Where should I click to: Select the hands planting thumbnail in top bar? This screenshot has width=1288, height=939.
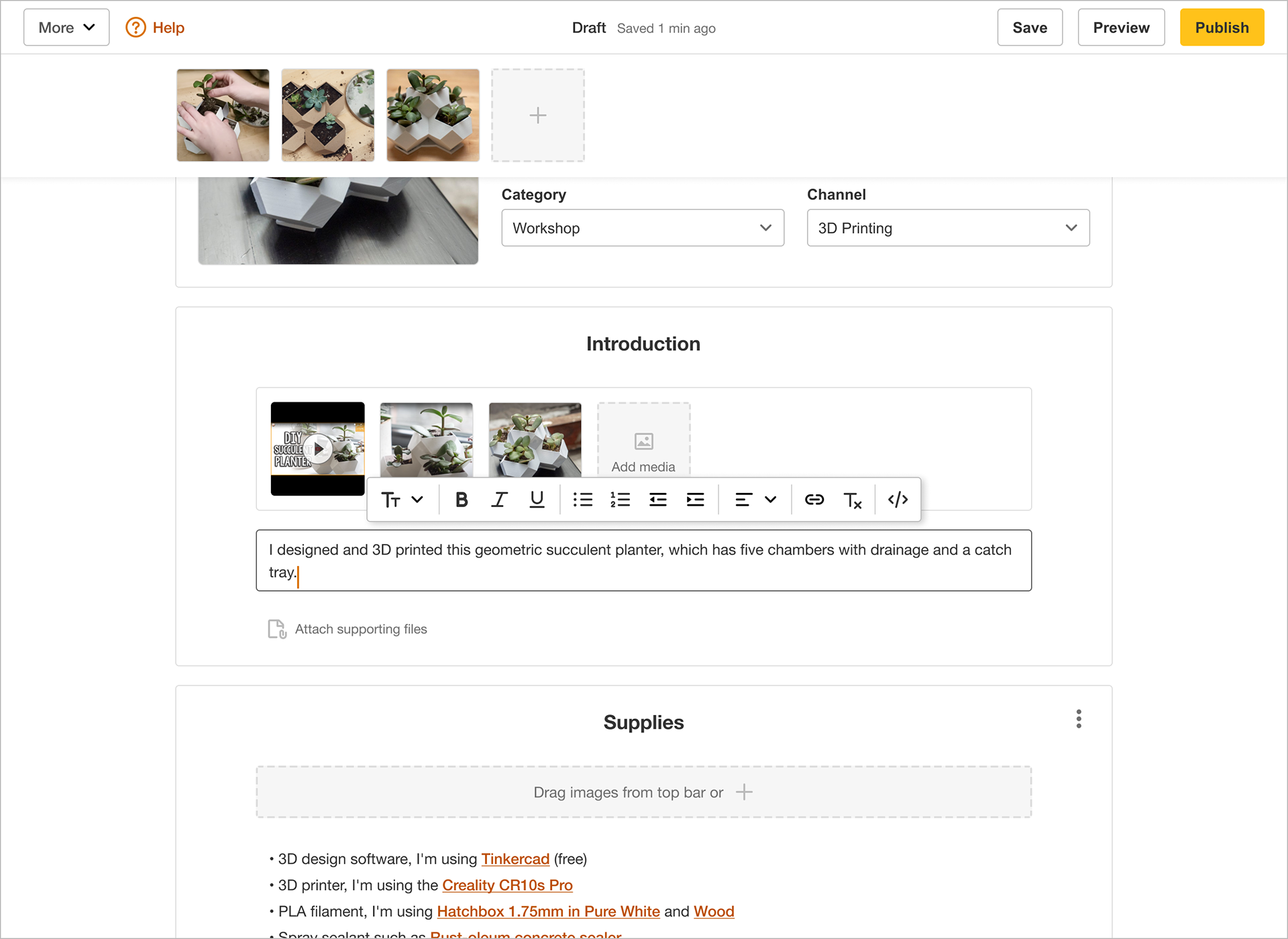[x=223, y=115]
